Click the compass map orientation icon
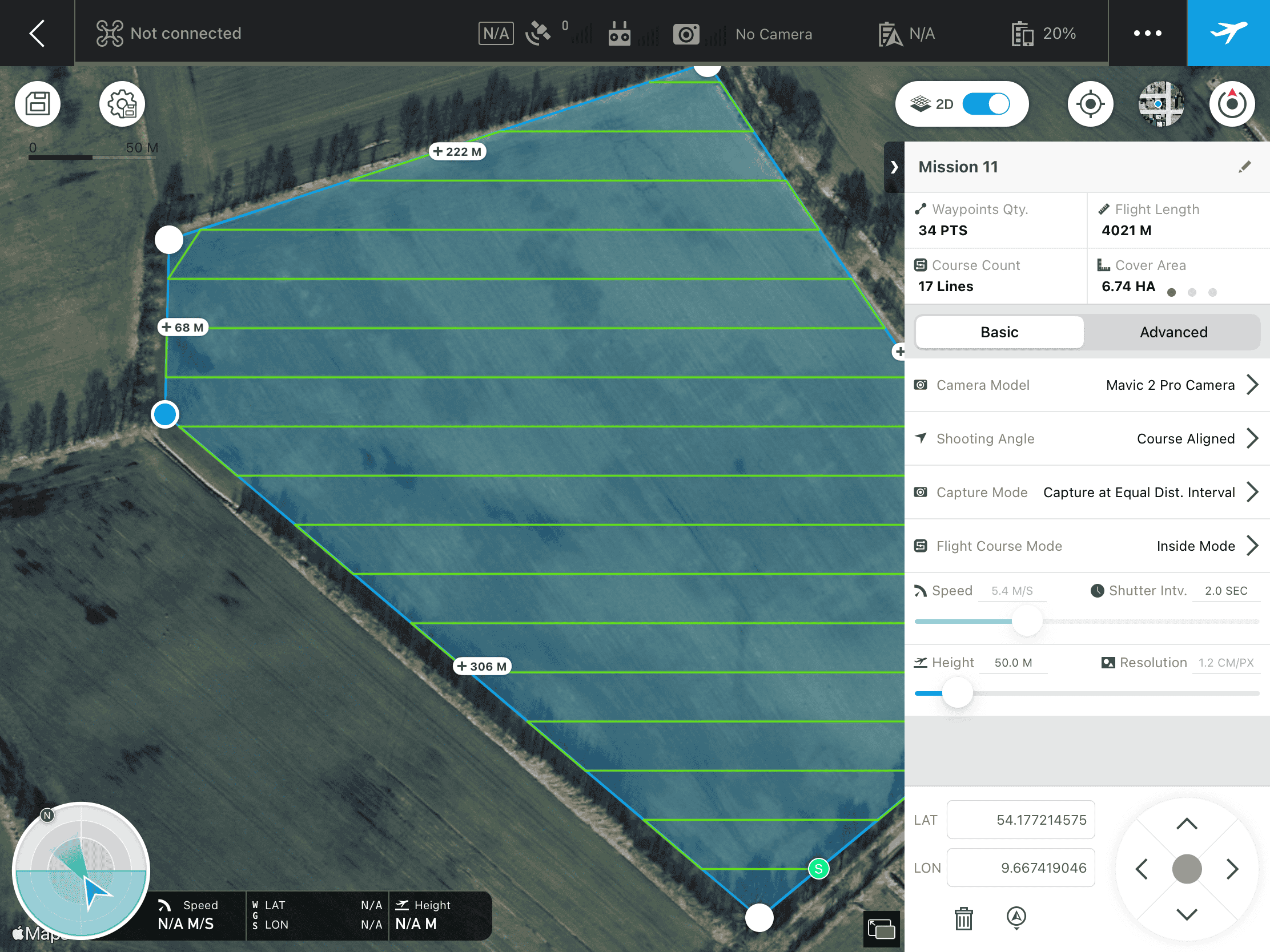 1232,104
